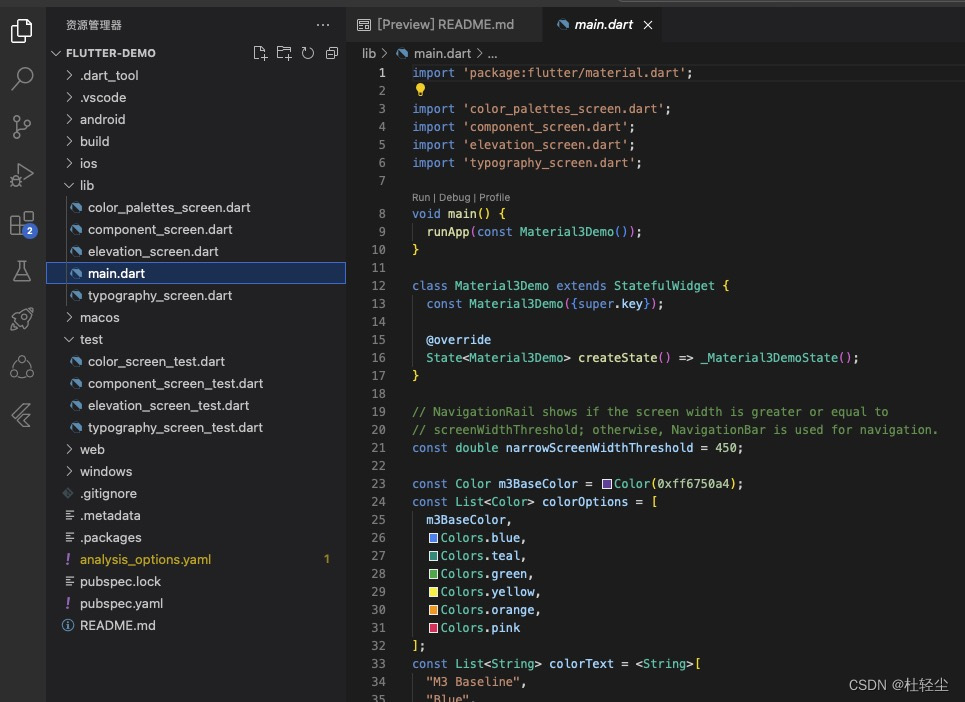Open Extensions view with badge 2
The image size is (965, 702).
pyautogui.click(x=22, y=223)
